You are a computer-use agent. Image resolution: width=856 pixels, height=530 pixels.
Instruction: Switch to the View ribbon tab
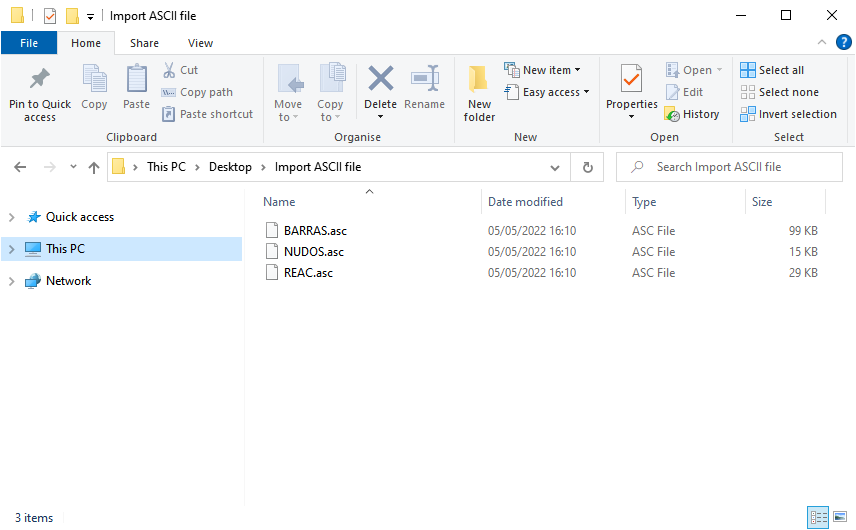pos(200,43)
